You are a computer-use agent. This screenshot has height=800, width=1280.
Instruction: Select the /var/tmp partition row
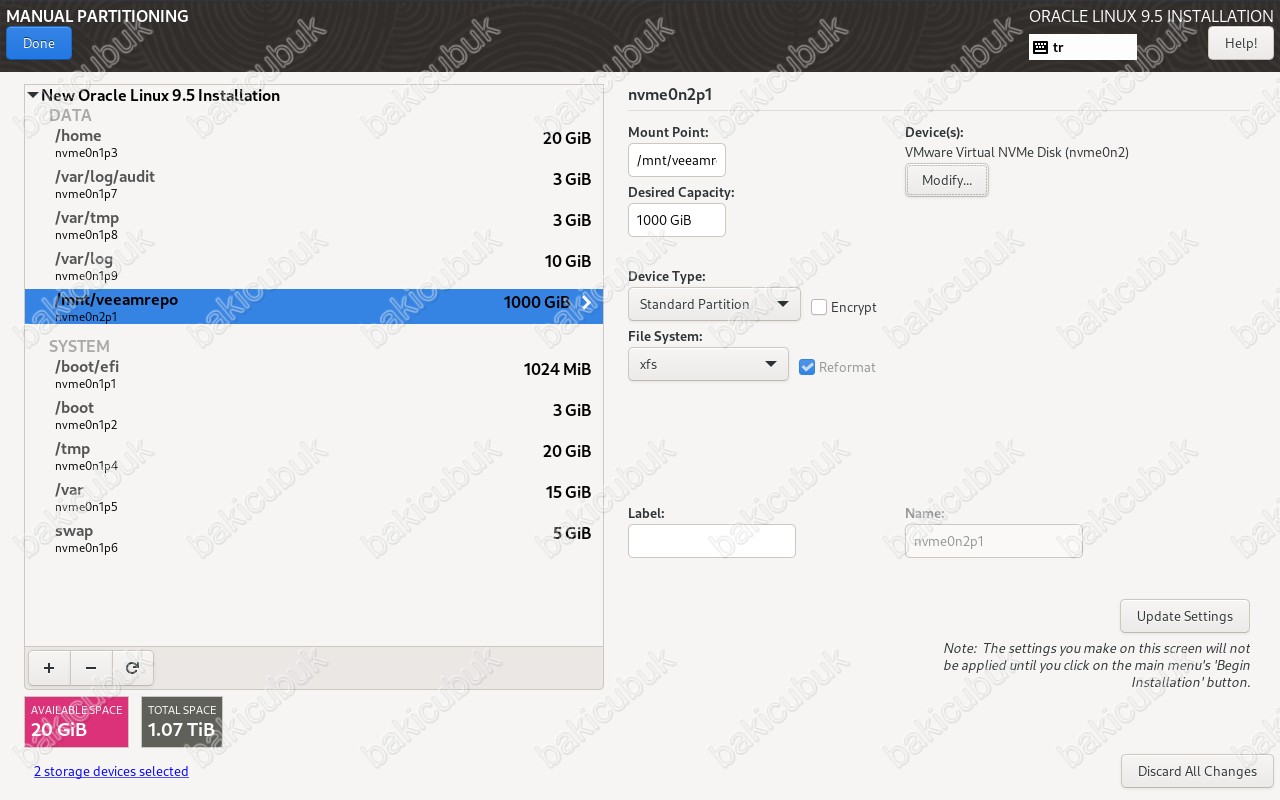(x=314, y=225)
